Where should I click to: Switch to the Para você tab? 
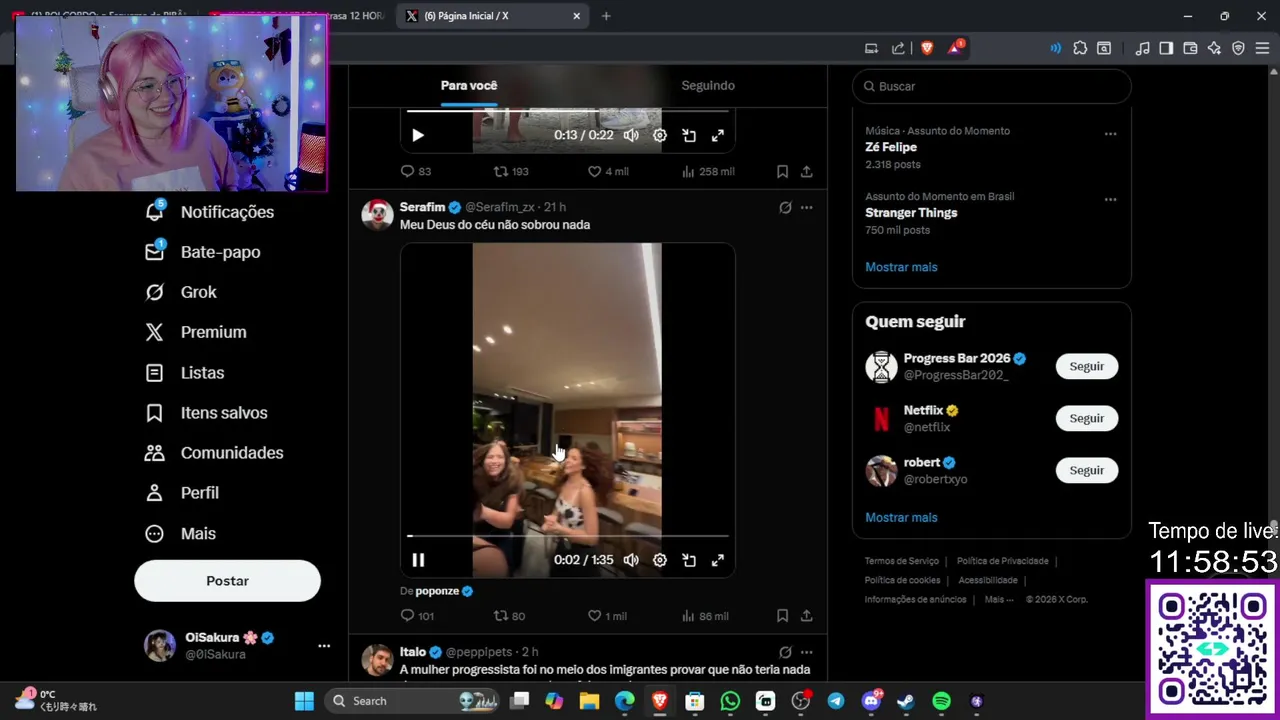click(469, 86)
